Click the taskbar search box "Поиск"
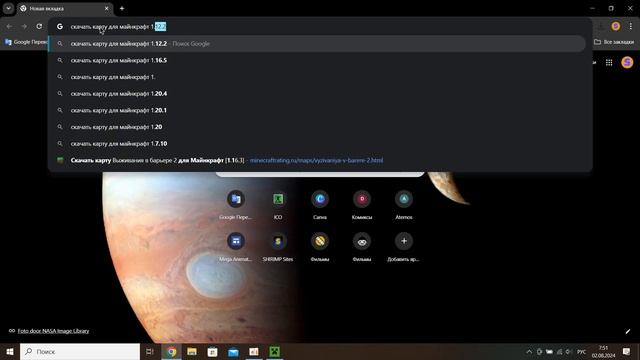Viewport: 640px width, 360px height. (x=80, y=351)
